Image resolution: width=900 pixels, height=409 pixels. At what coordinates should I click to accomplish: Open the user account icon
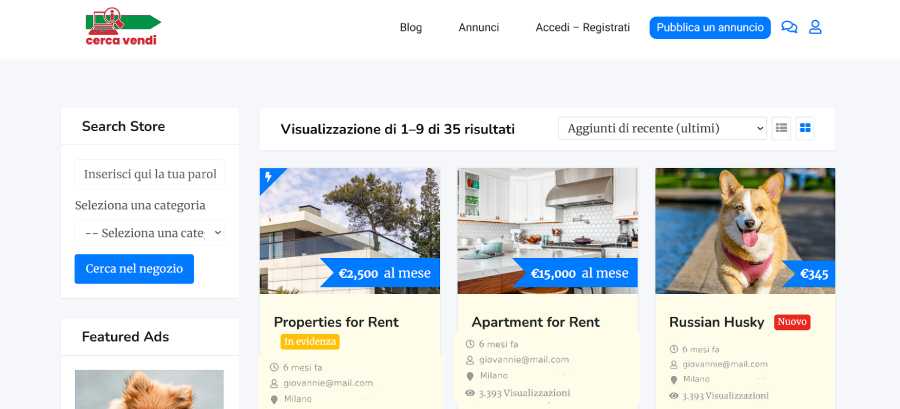pyautogui.click(x=815, y=27)
